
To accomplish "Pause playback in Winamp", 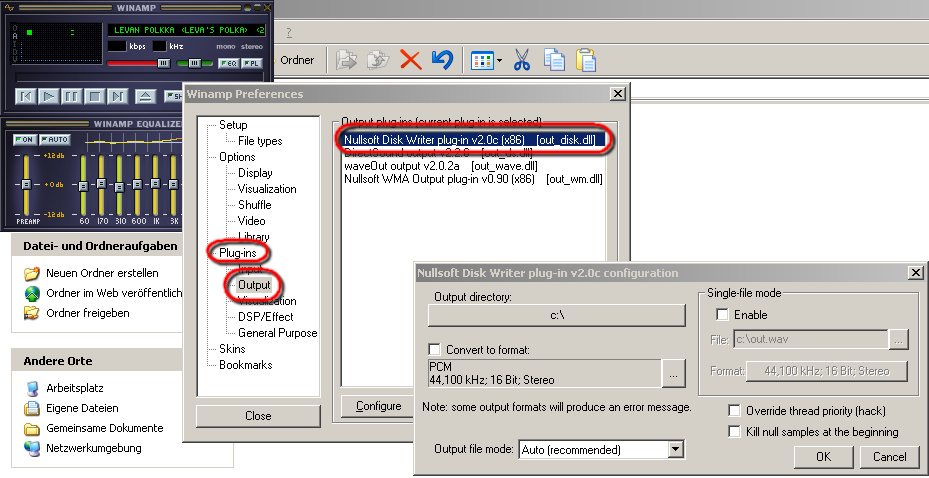I will 71,96.
